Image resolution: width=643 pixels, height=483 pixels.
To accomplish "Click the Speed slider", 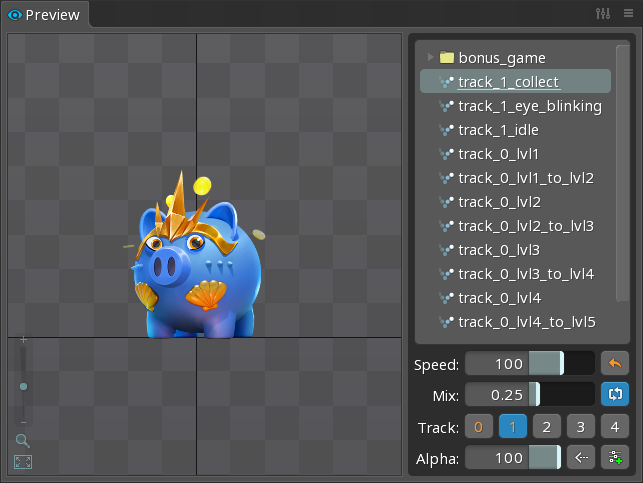I will coord(529,364).
